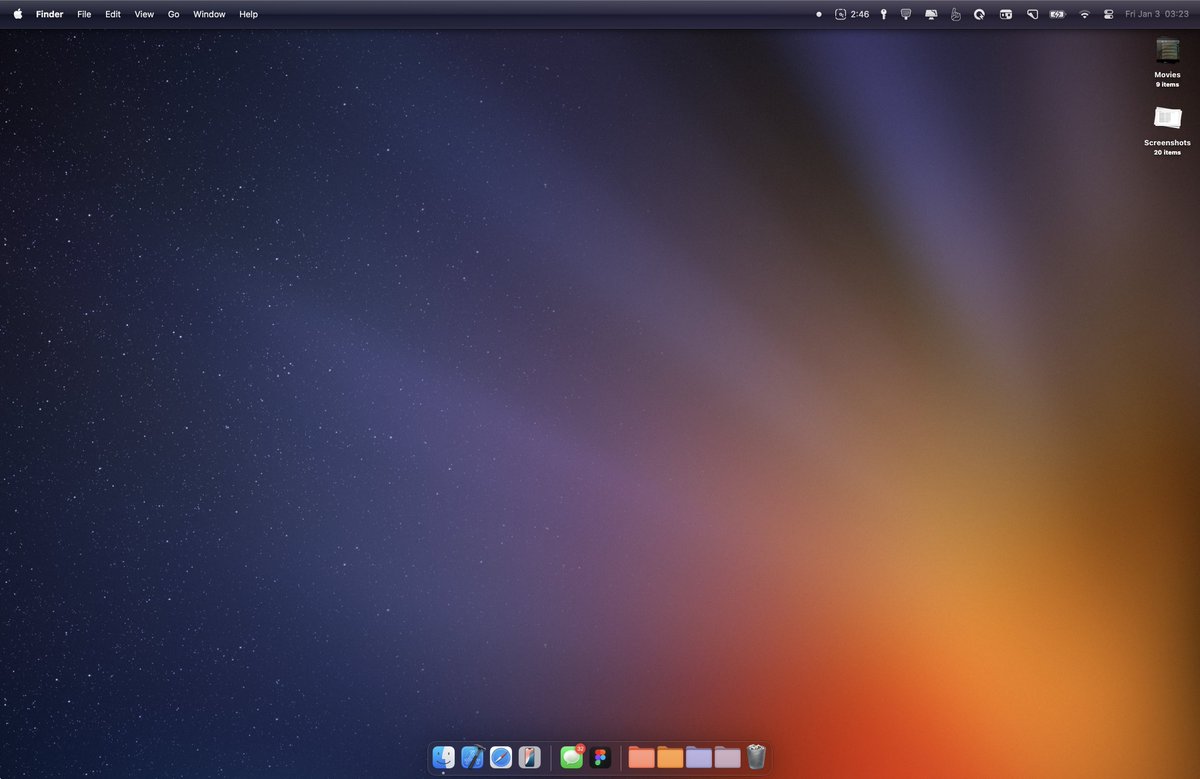Screen dimensions: 1200x779
Task: Click the pointing hand icon in menu bar
Action: pos(955,14)
